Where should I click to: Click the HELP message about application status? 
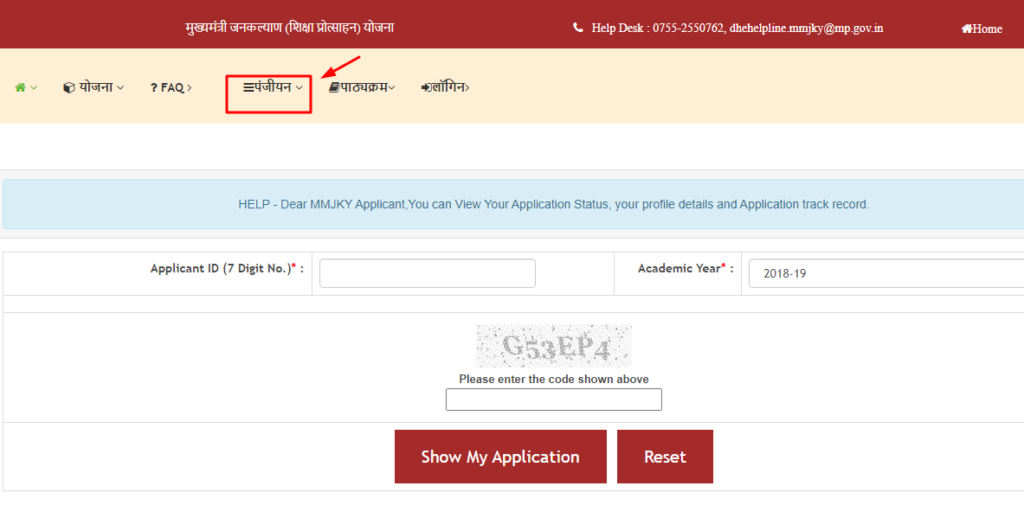point(554,204)
